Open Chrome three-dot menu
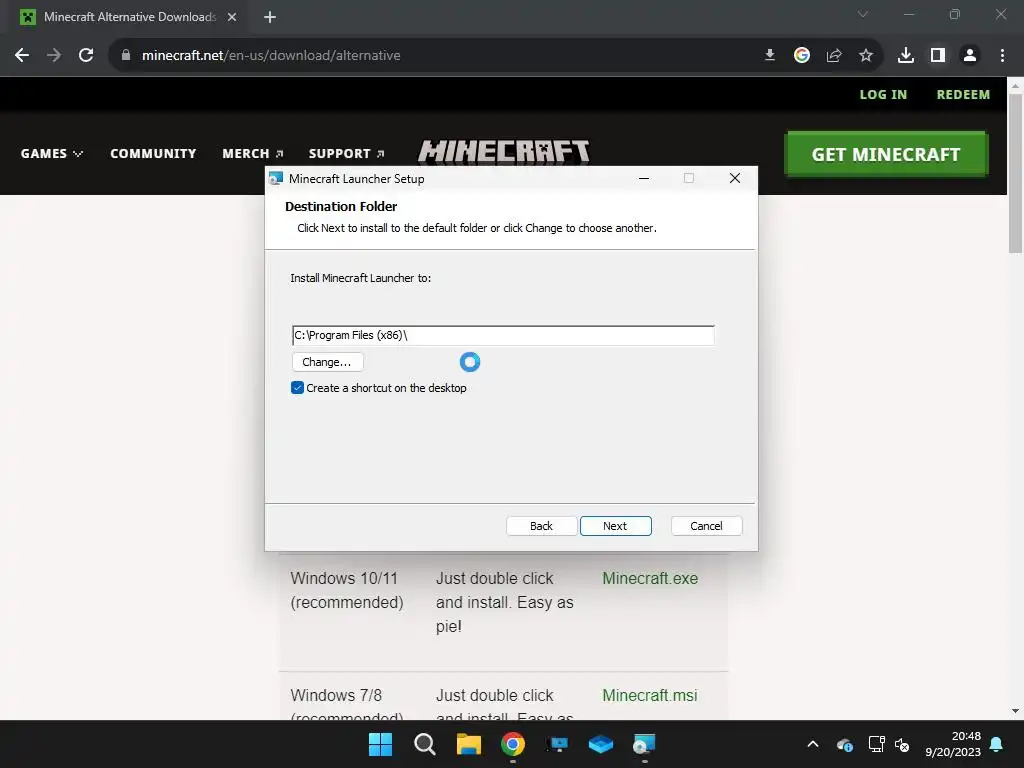Viewport: 1024px width, 768px height. pyautogui.click(x=1002, y=56)
